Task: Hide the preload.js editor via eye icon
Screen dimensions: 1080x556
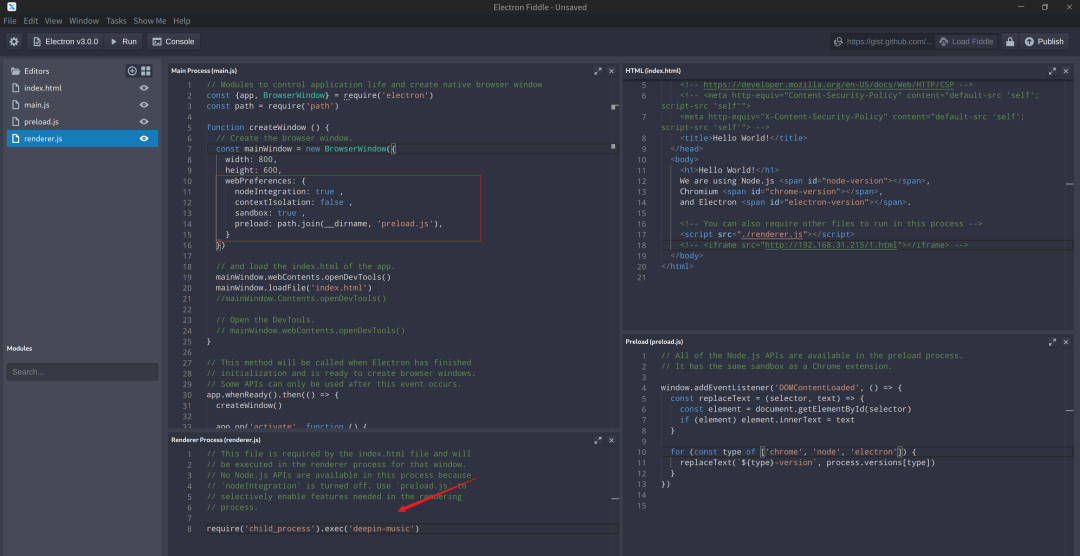Action: (x=144, y=122)
